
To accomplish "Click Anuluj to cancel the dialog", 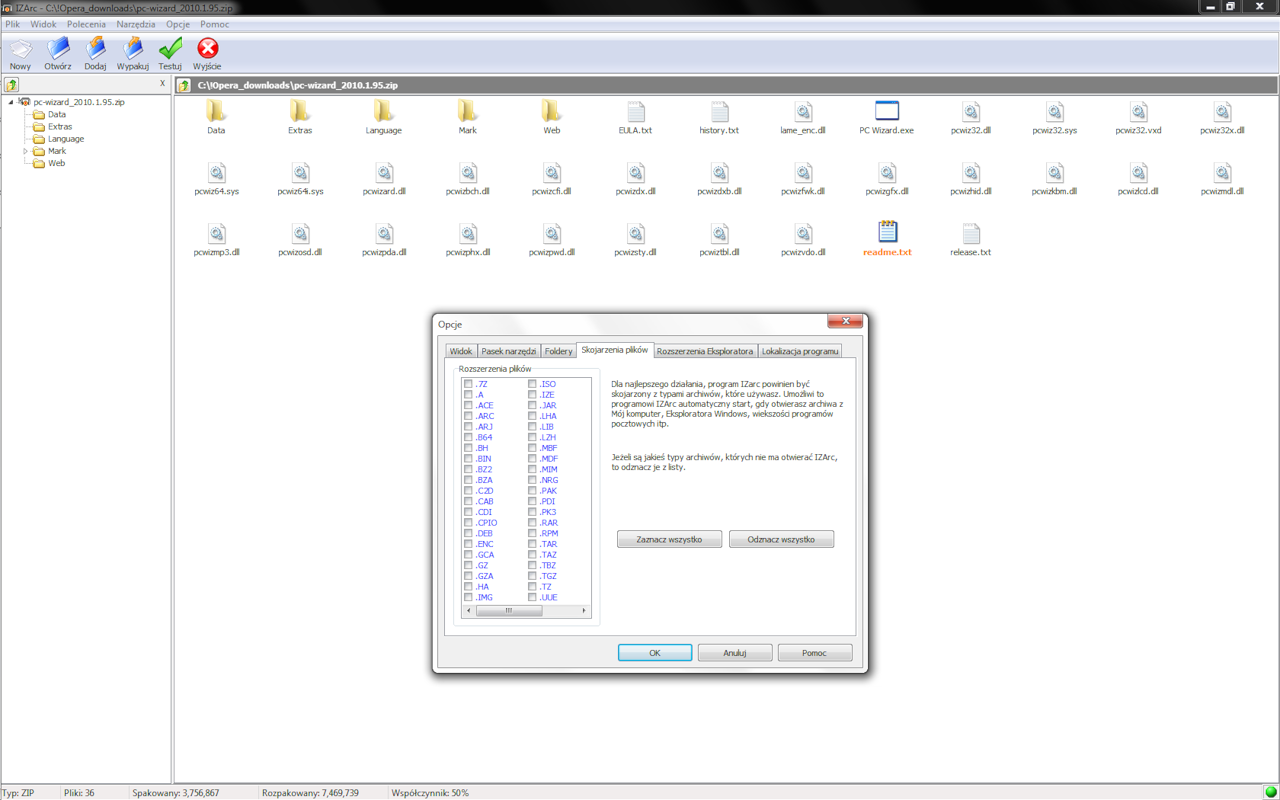I will (x=735, y=653).
